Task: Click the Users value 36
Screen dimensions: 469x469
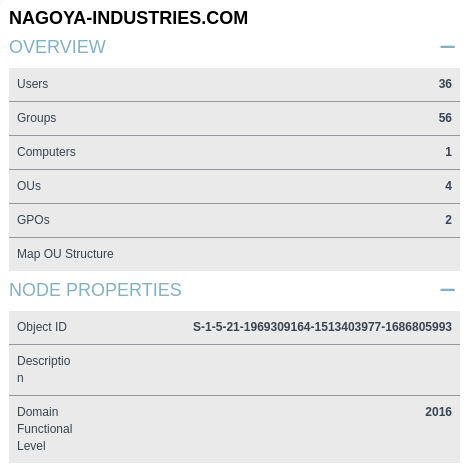Action: (x=445, y=84)
